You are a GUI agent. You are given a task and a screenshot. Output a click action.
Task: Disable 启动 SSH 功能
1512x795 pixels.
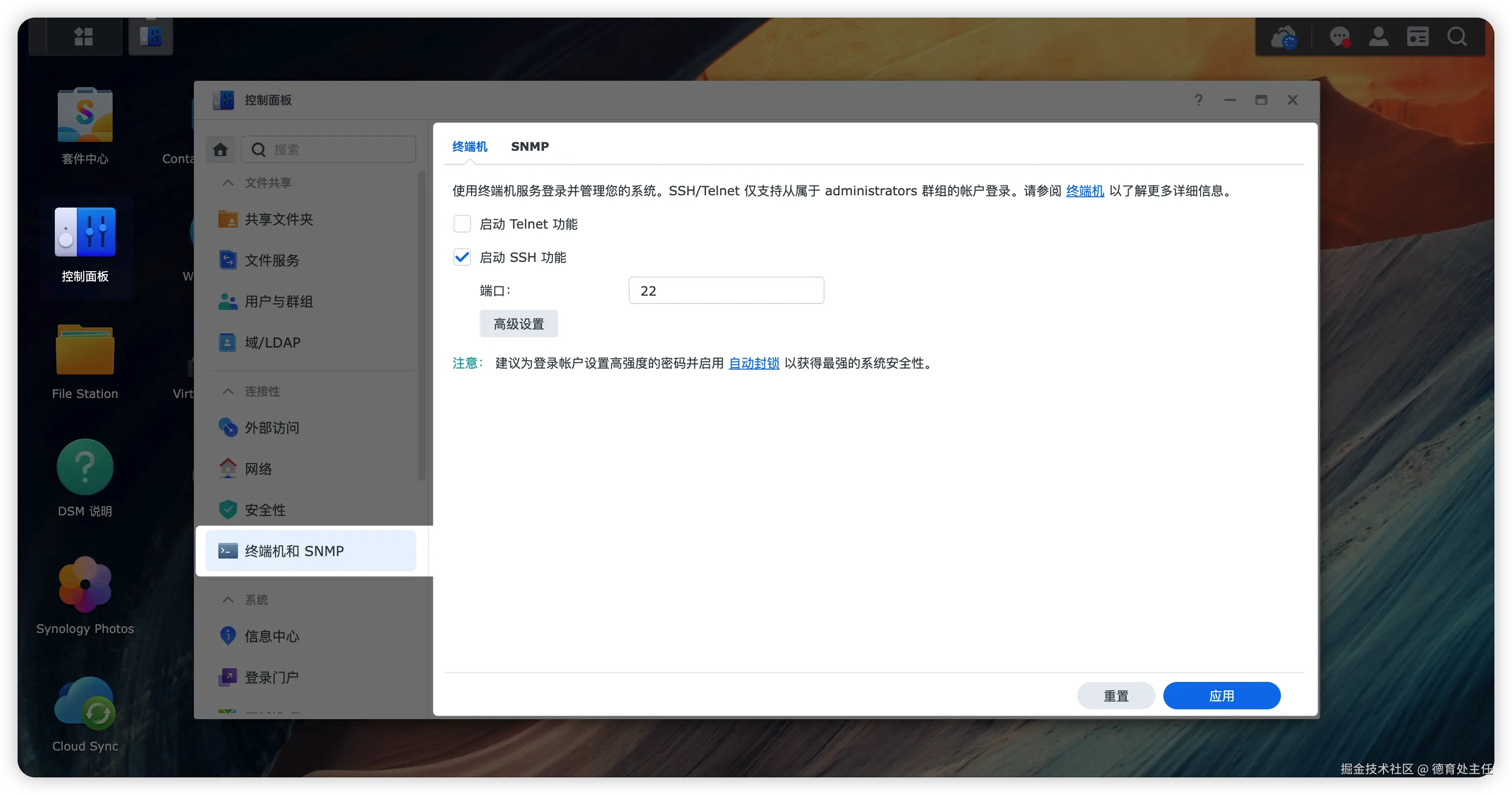pyautogui.click(x=462, y=257)
